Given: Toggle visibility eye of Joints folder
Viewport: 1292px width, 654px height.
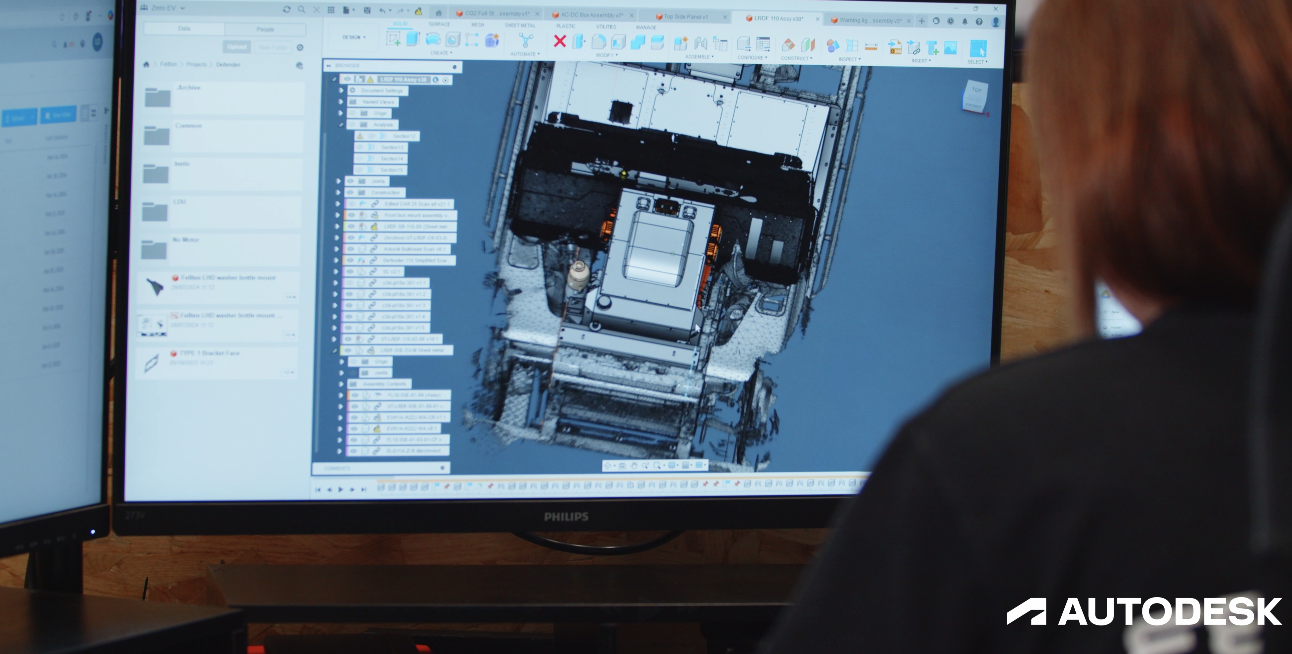Looking at the screenshot, I should tap(350, 181).
